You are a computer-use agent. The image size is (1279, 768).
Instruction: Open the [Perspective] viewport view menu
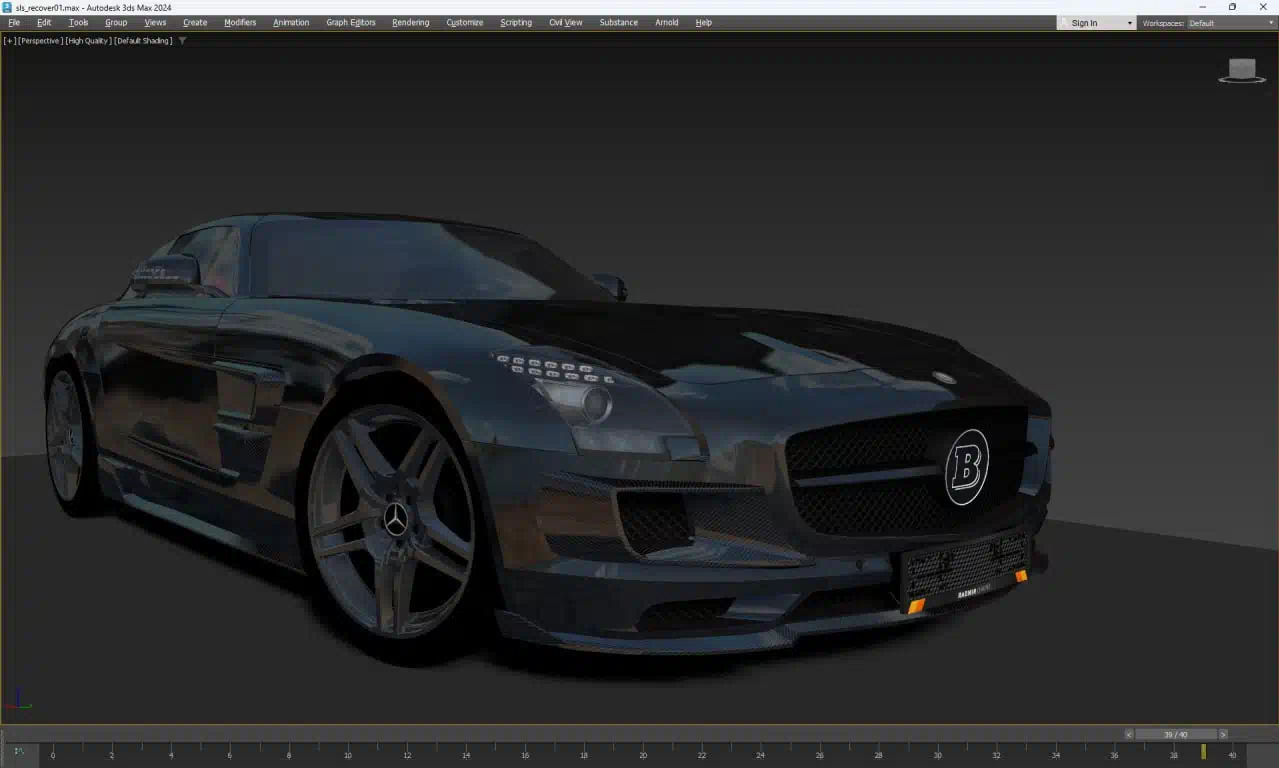click(x=40, y=41)
